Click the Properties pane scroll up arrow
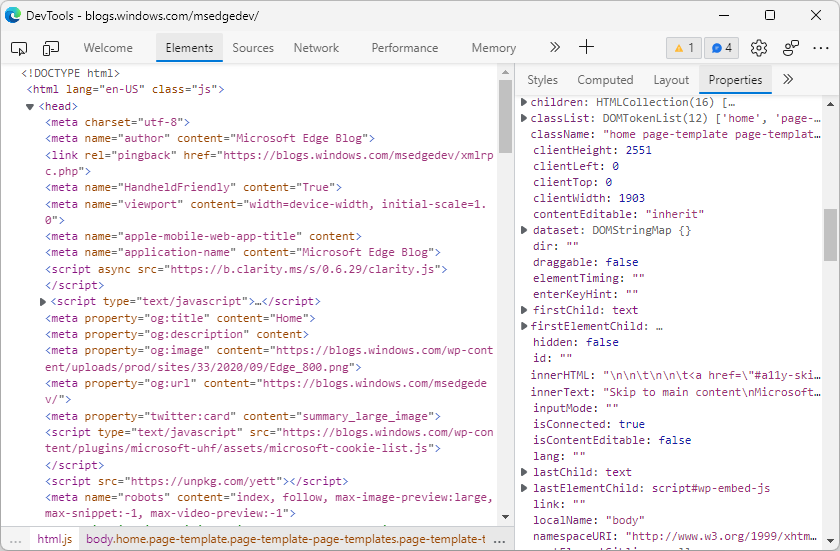840x551 pixels. click(830, 104)
